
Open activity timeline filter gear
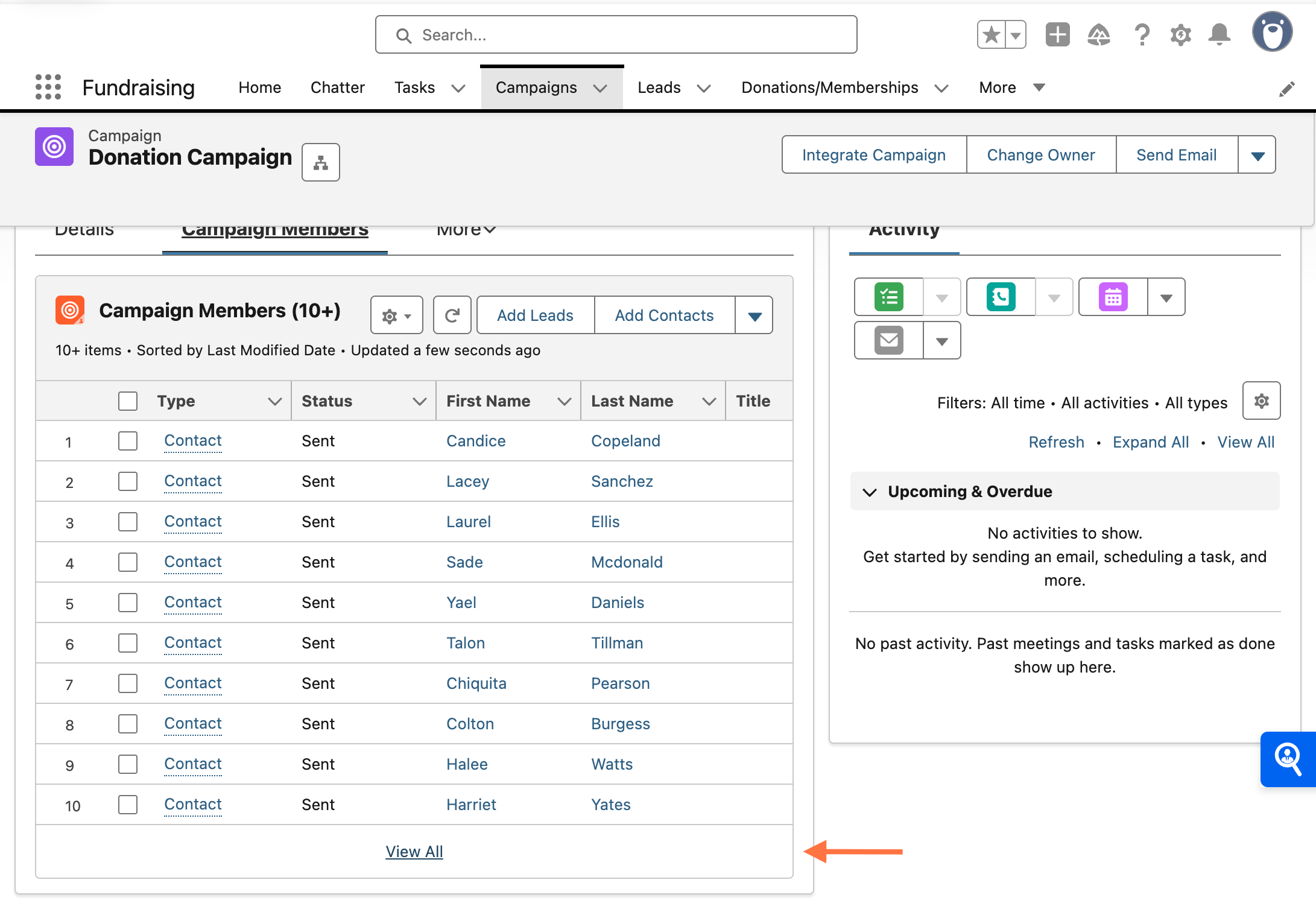[x=1261, y=401]
